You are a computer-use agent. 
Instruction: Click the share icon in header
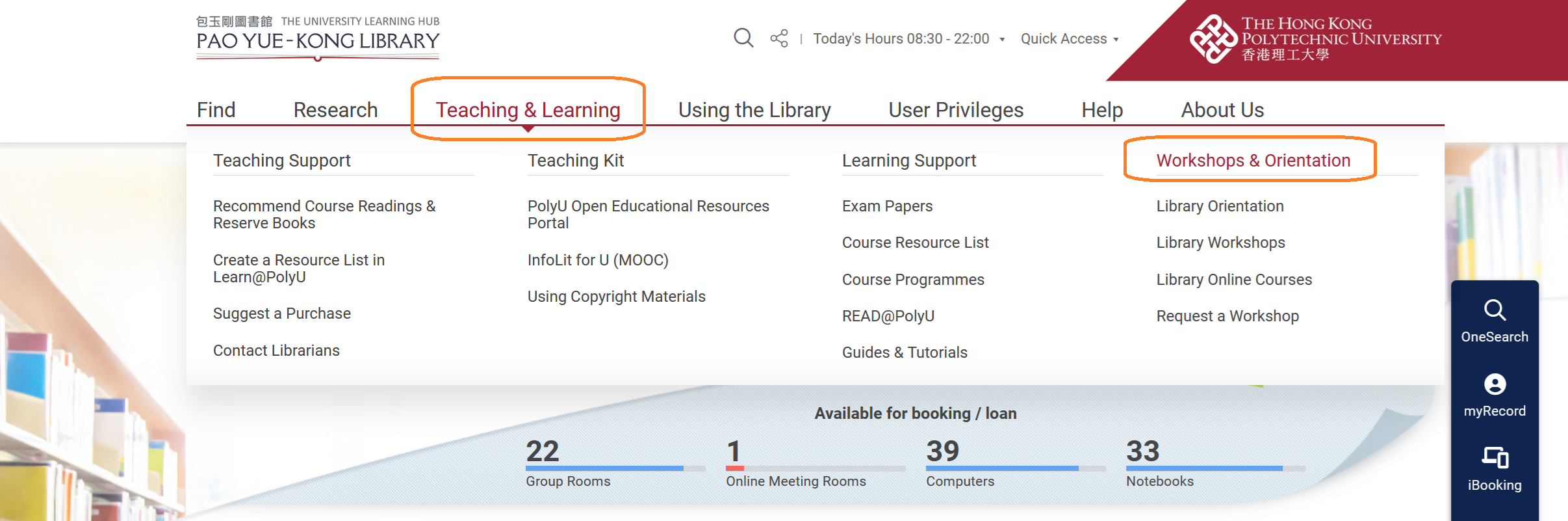[779, 38]
